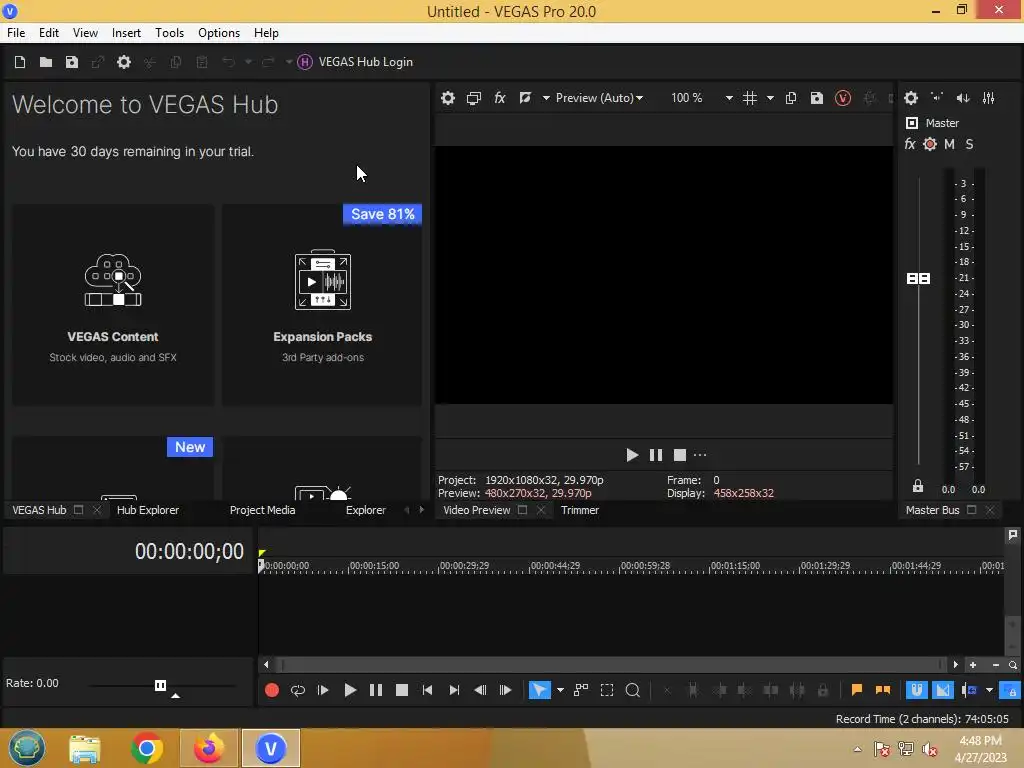Open Master automation settings gear icon

tap(930, 144)
